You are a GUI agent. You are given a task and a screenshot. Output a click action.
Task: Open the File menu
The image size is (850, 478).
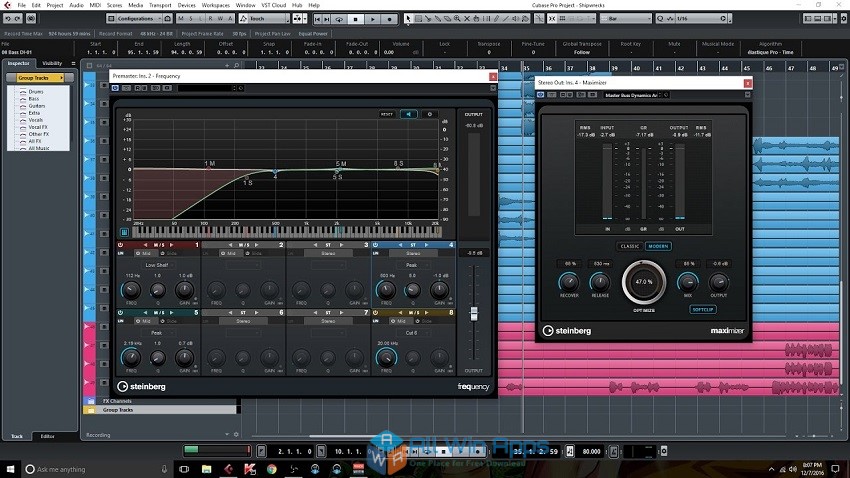click(x=22, y=5)
